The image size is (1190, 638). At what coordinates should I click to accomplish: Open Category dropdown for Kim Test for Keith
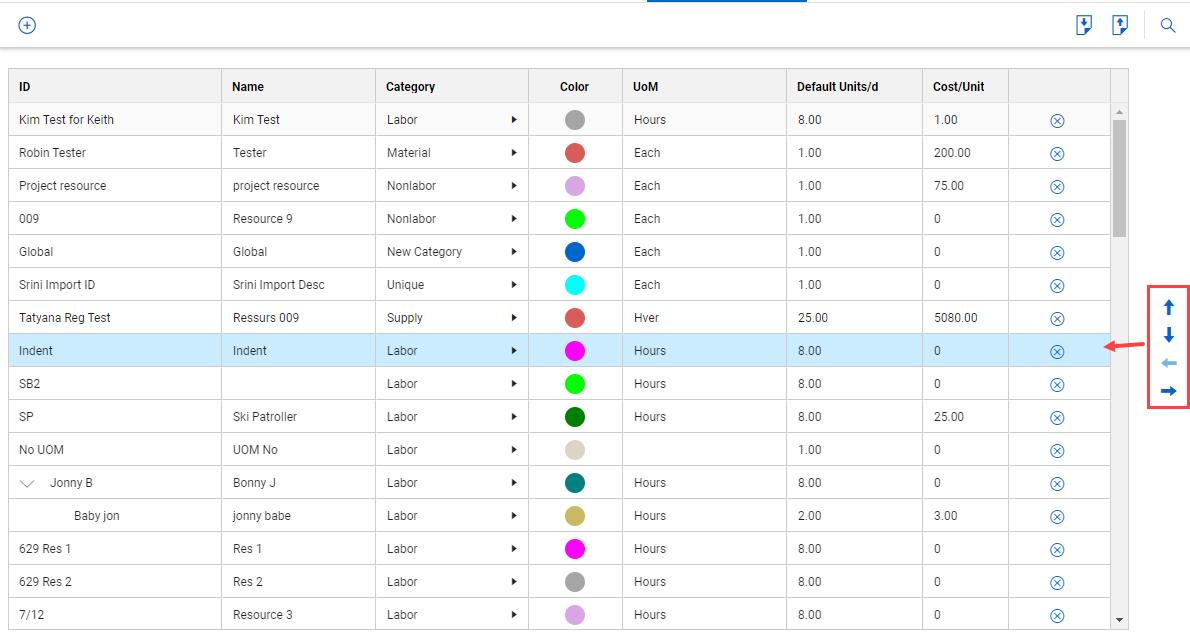[514, 120]
